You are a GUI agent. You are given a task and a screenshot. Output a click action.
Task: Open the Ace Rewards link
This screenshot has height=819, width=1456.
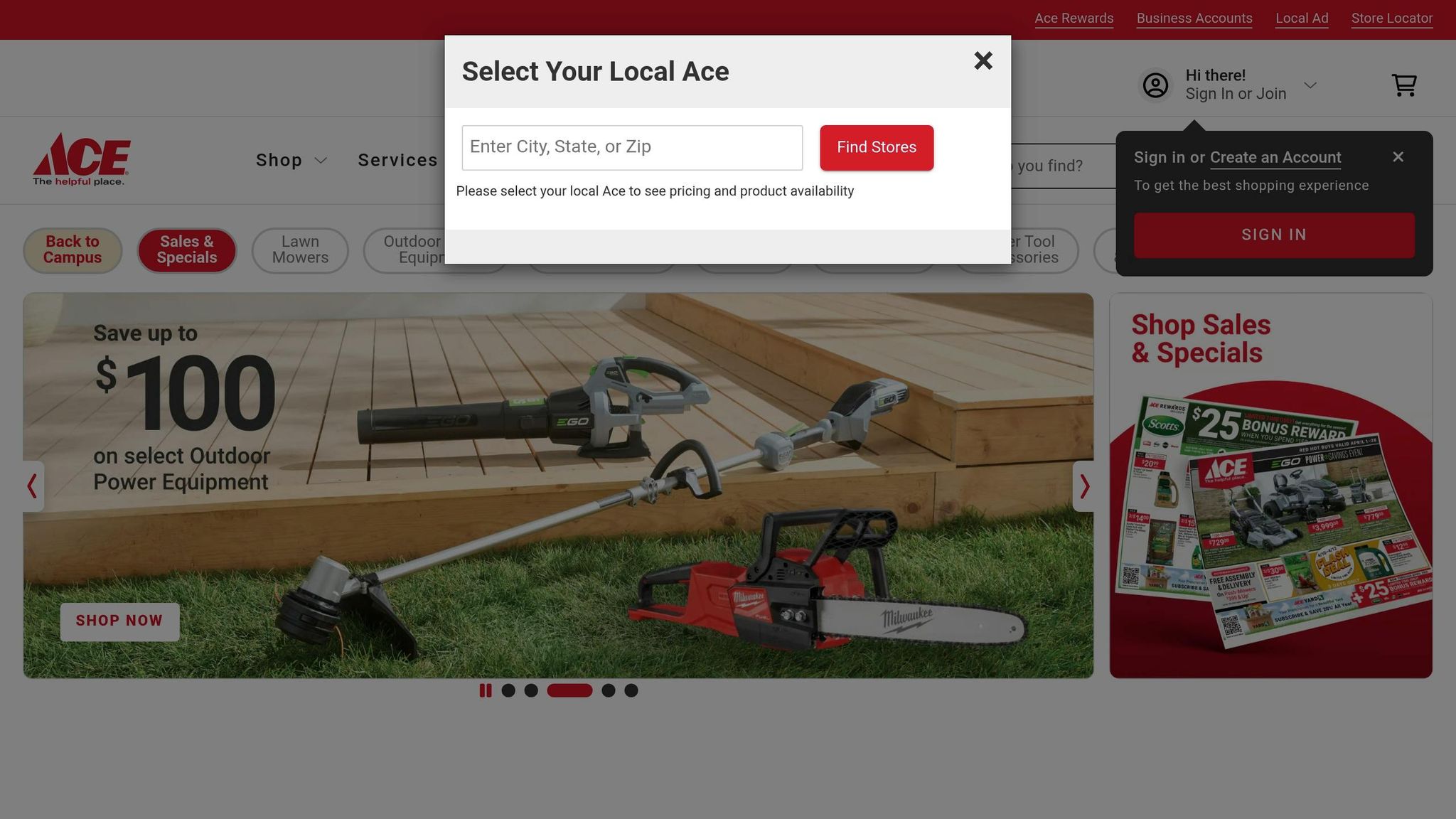pos(1074,18)
